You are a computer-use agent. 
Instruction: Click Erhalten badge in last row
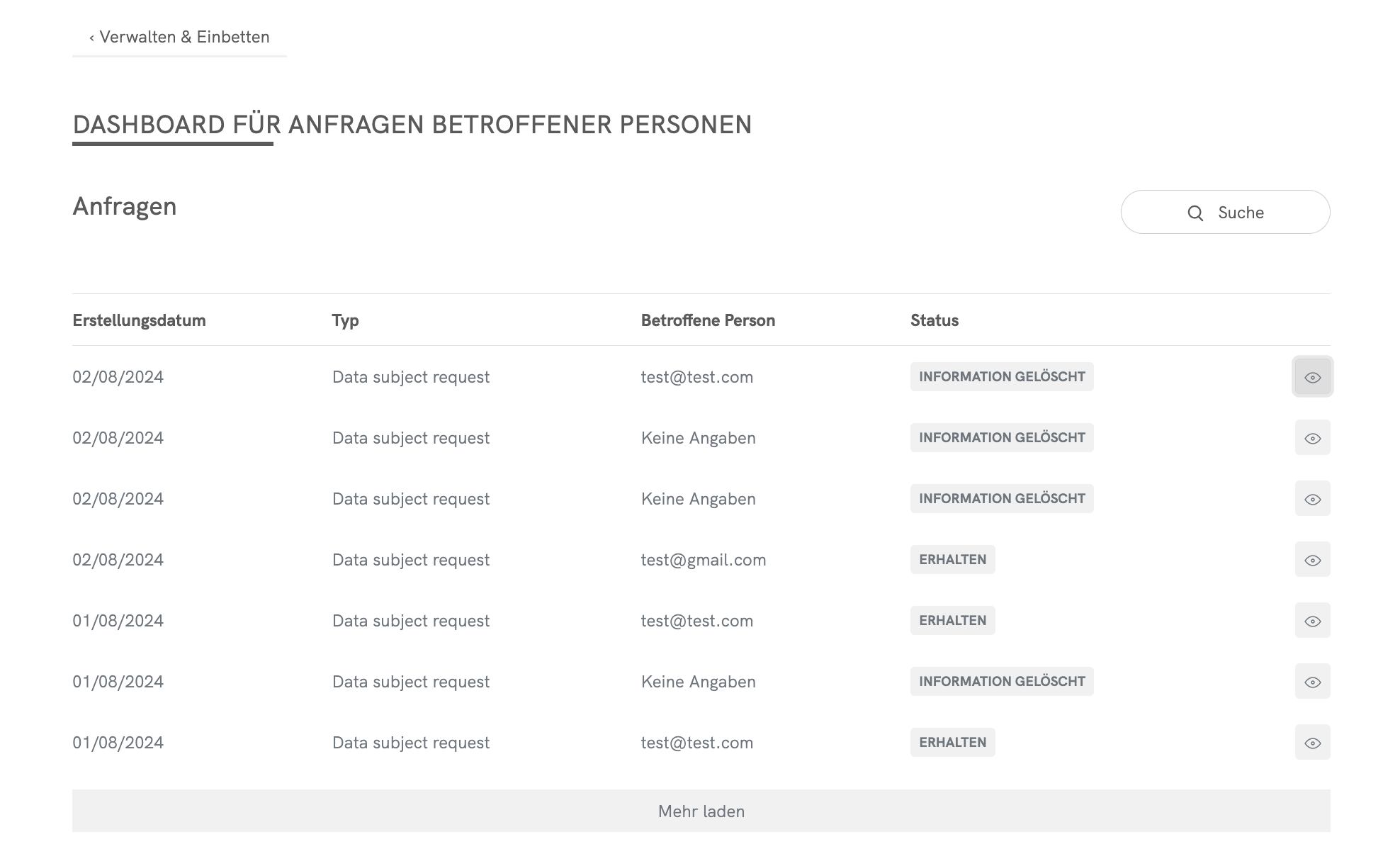(x=952, y=743)
